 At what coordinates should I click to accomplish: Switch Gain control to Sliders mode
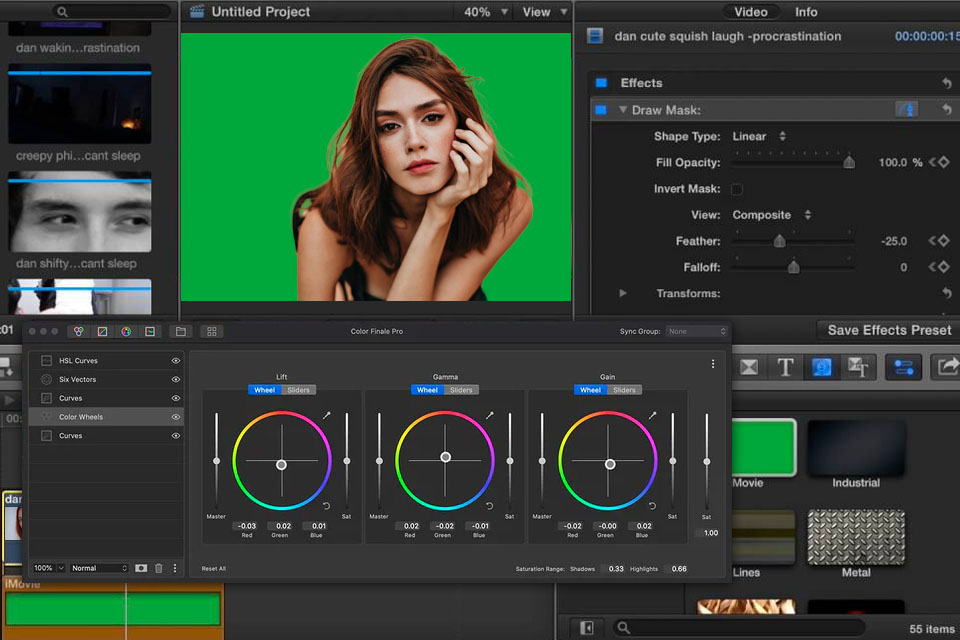[624, 390]
